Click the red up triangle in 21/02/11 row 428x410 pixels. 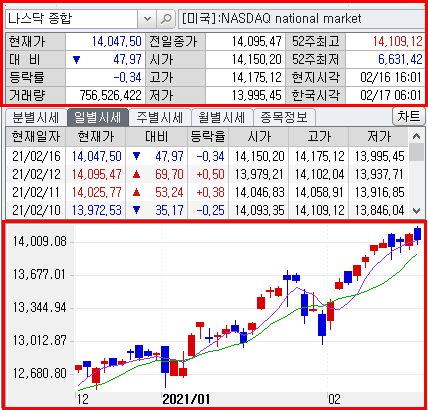tap(136, 192)
